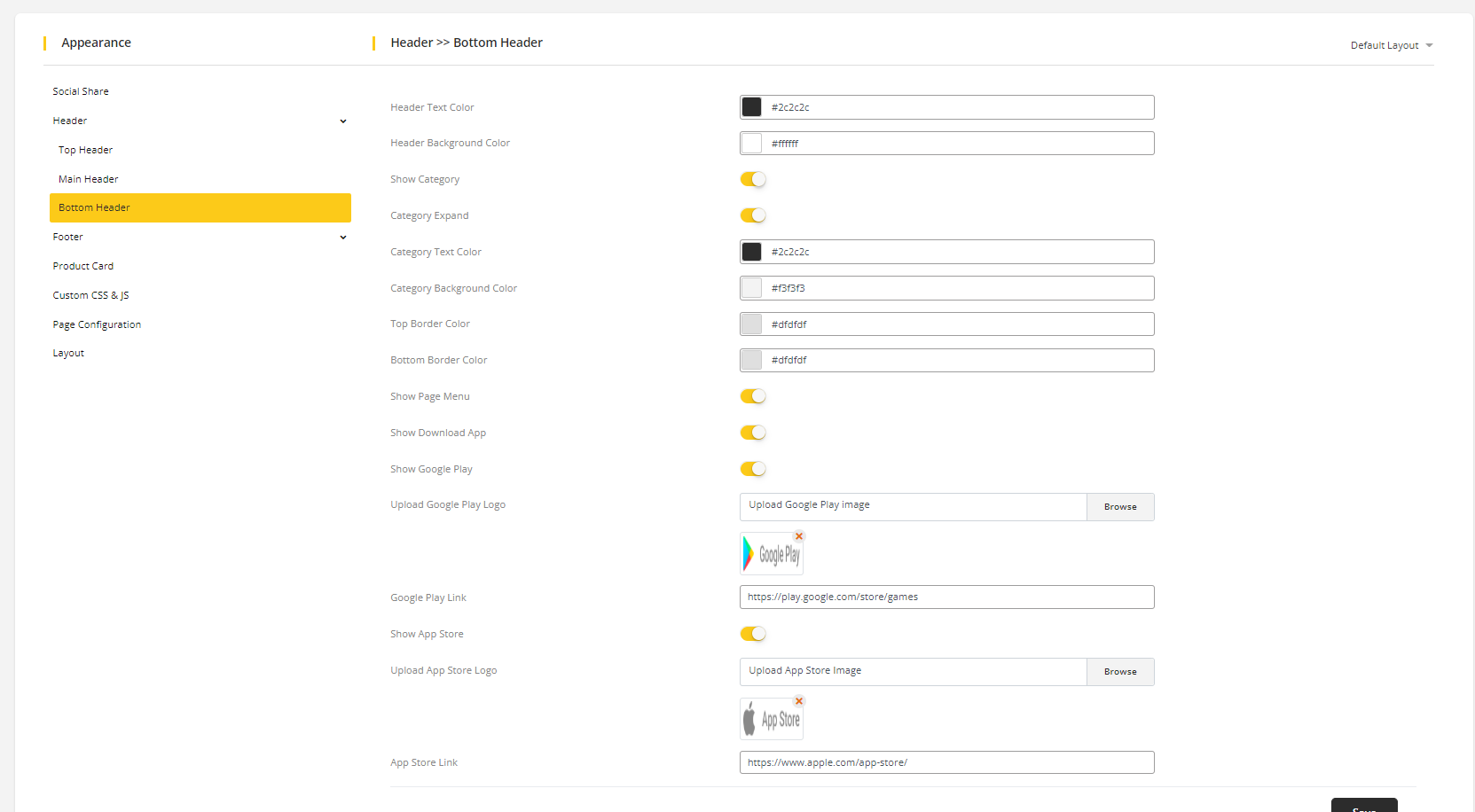Click the Google Play Link field
The height and width of the screenshot is (812, 1475).
[946, 597]
